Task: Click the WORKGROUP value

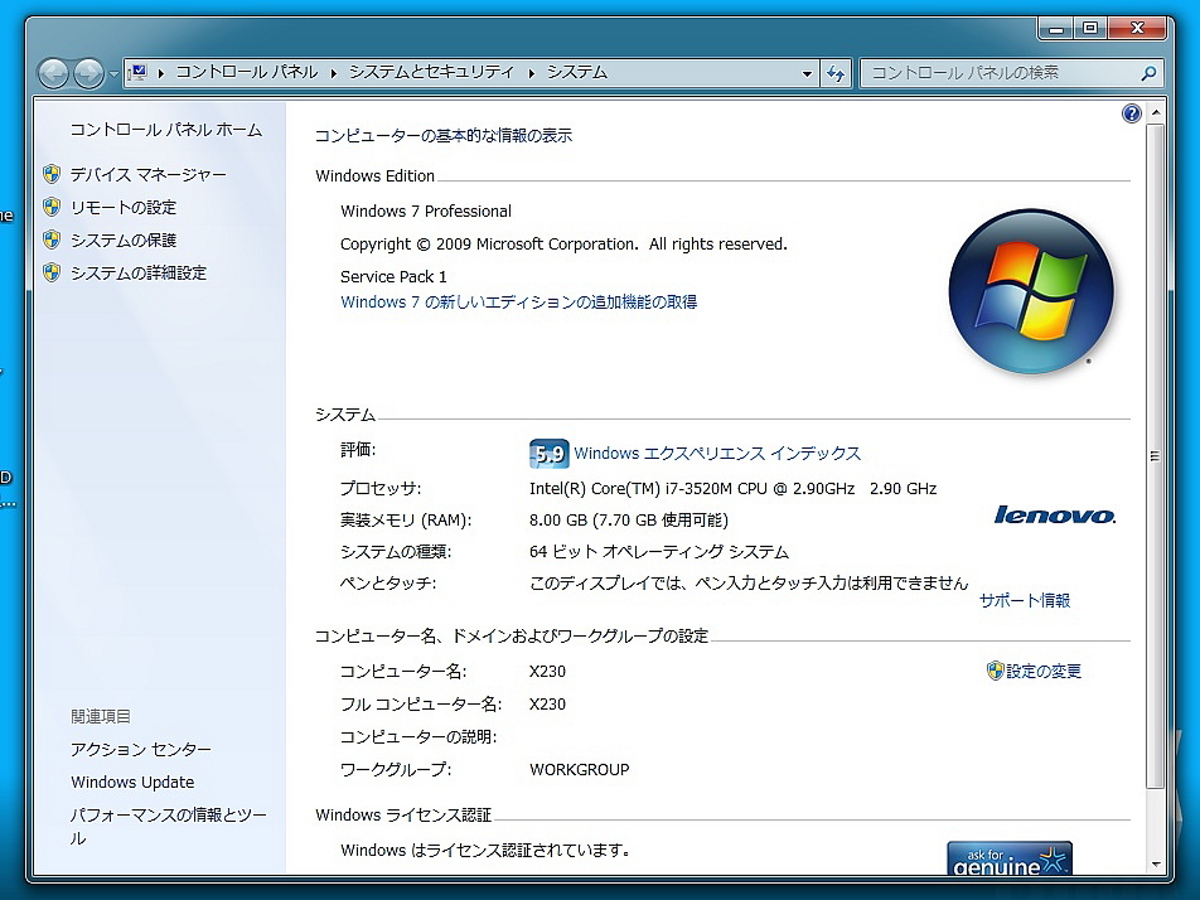Action: click(579, 770)
